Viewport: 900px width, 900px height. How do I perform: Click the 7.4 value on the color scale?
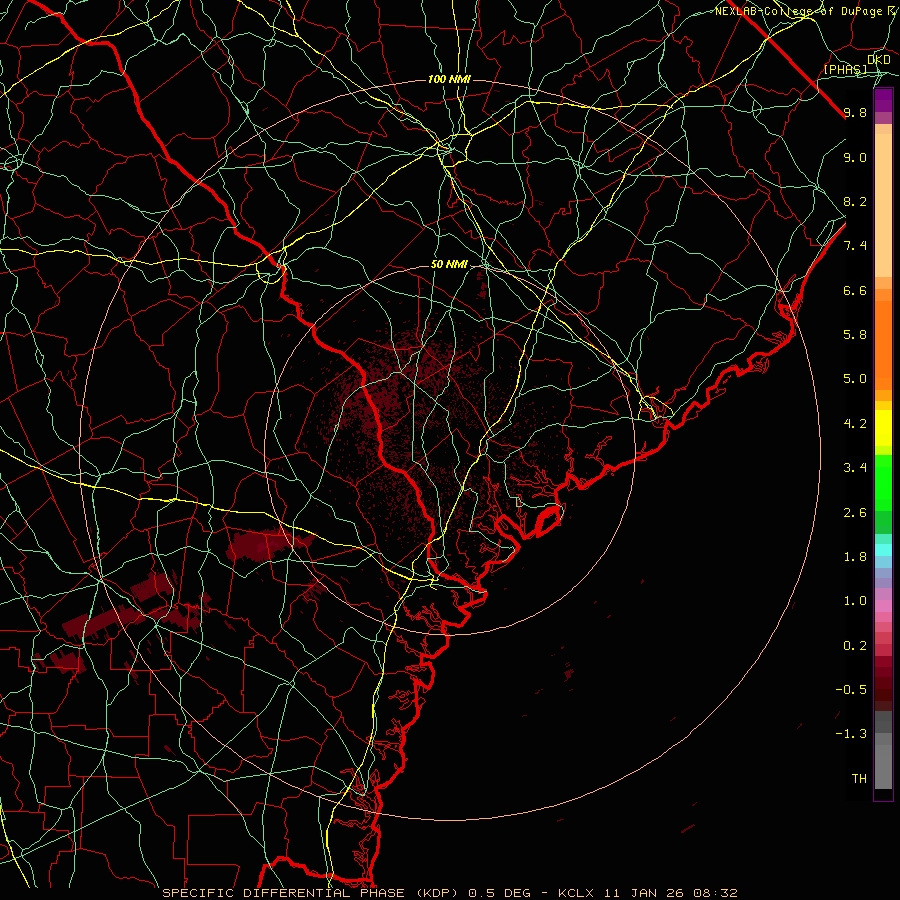click(855, 246)
